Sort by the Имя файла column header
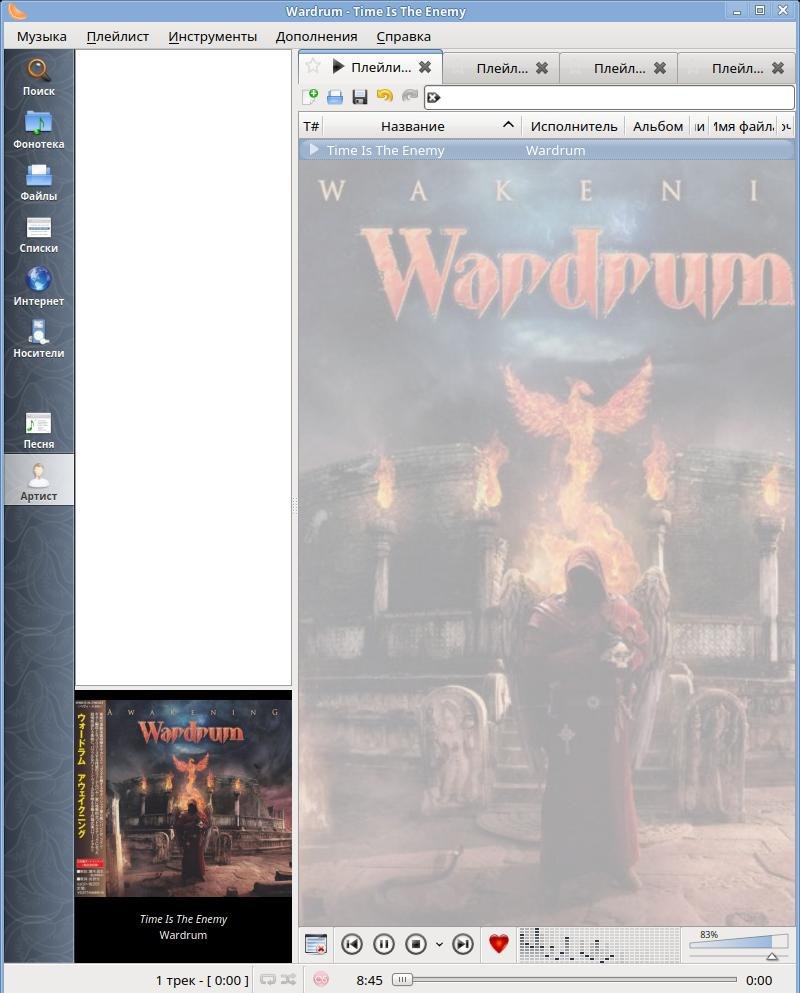The image size is (800, 993). tap(743, 126)
